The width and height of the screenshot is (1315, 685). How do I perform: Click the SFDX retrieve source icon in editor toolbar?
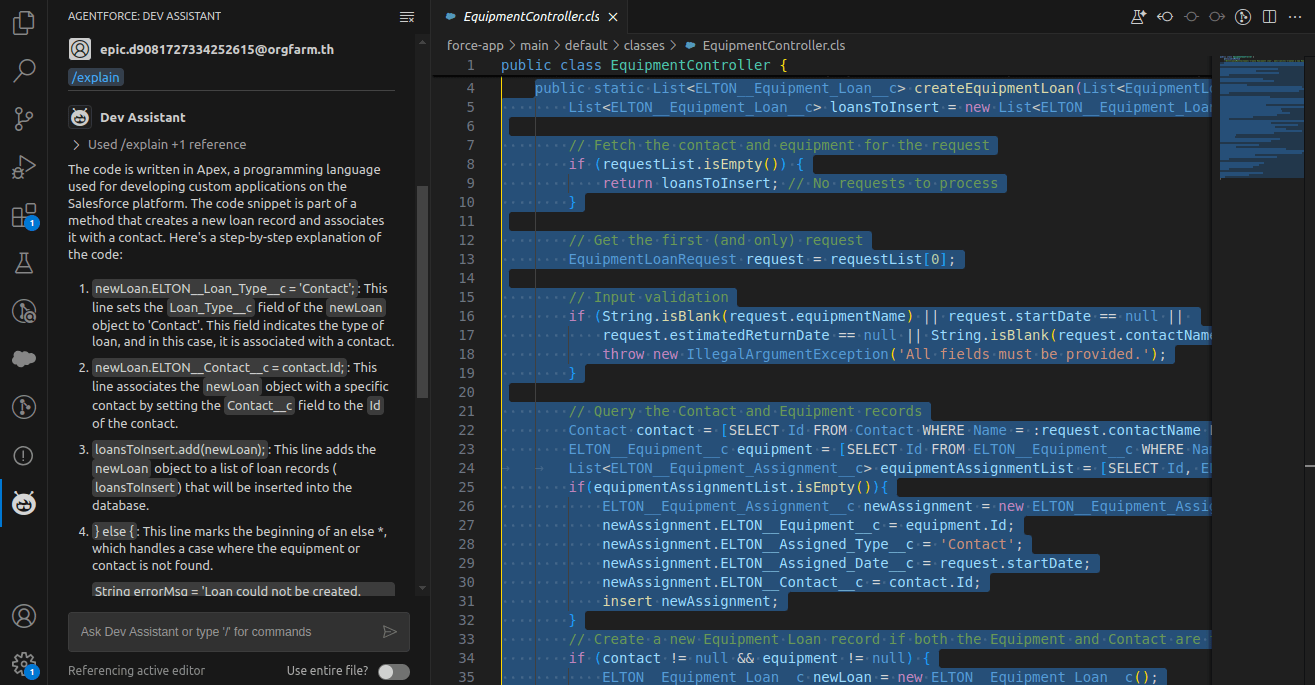coord(1165,16)
